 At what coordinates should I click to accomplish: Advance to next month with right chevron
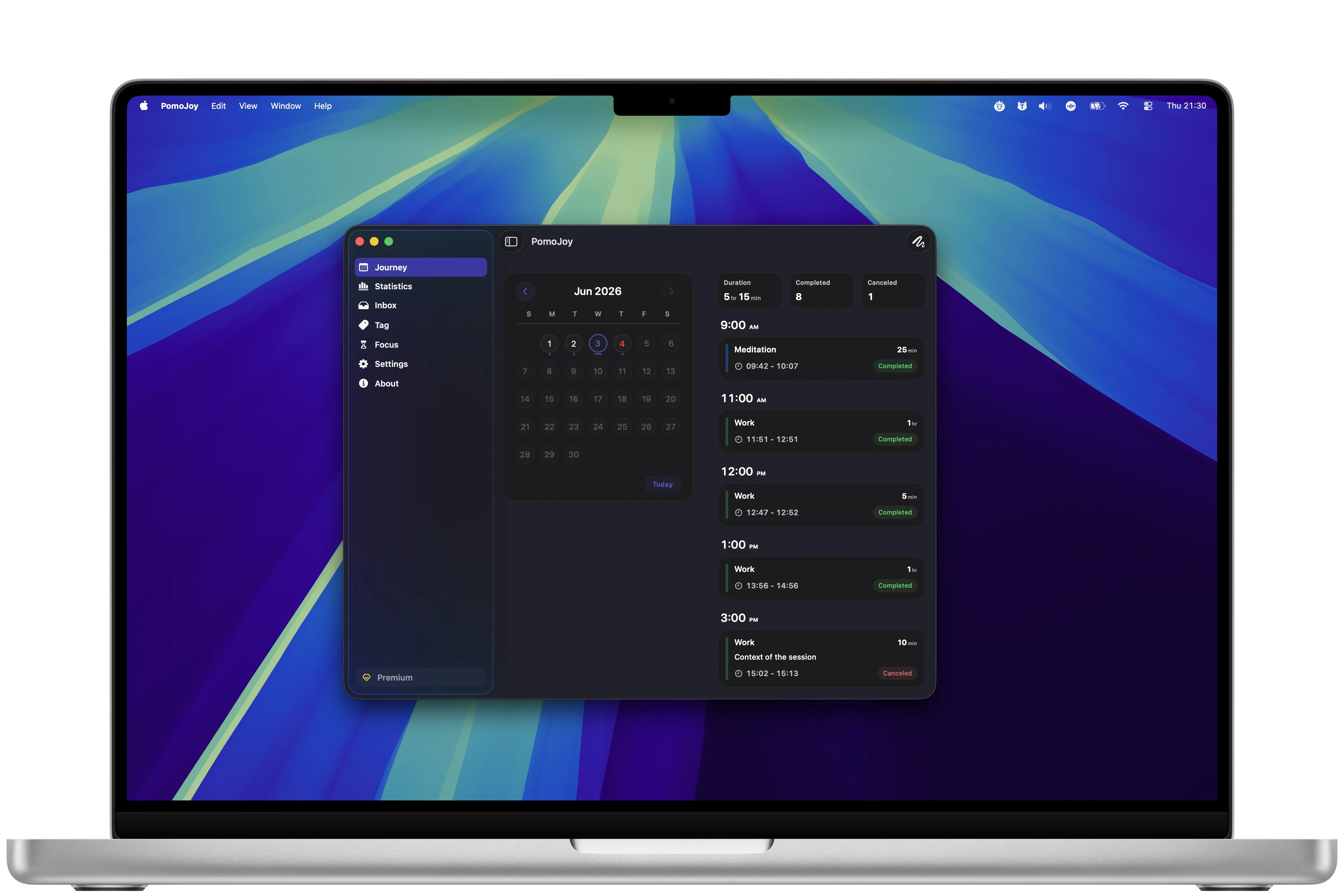point(671,292)
